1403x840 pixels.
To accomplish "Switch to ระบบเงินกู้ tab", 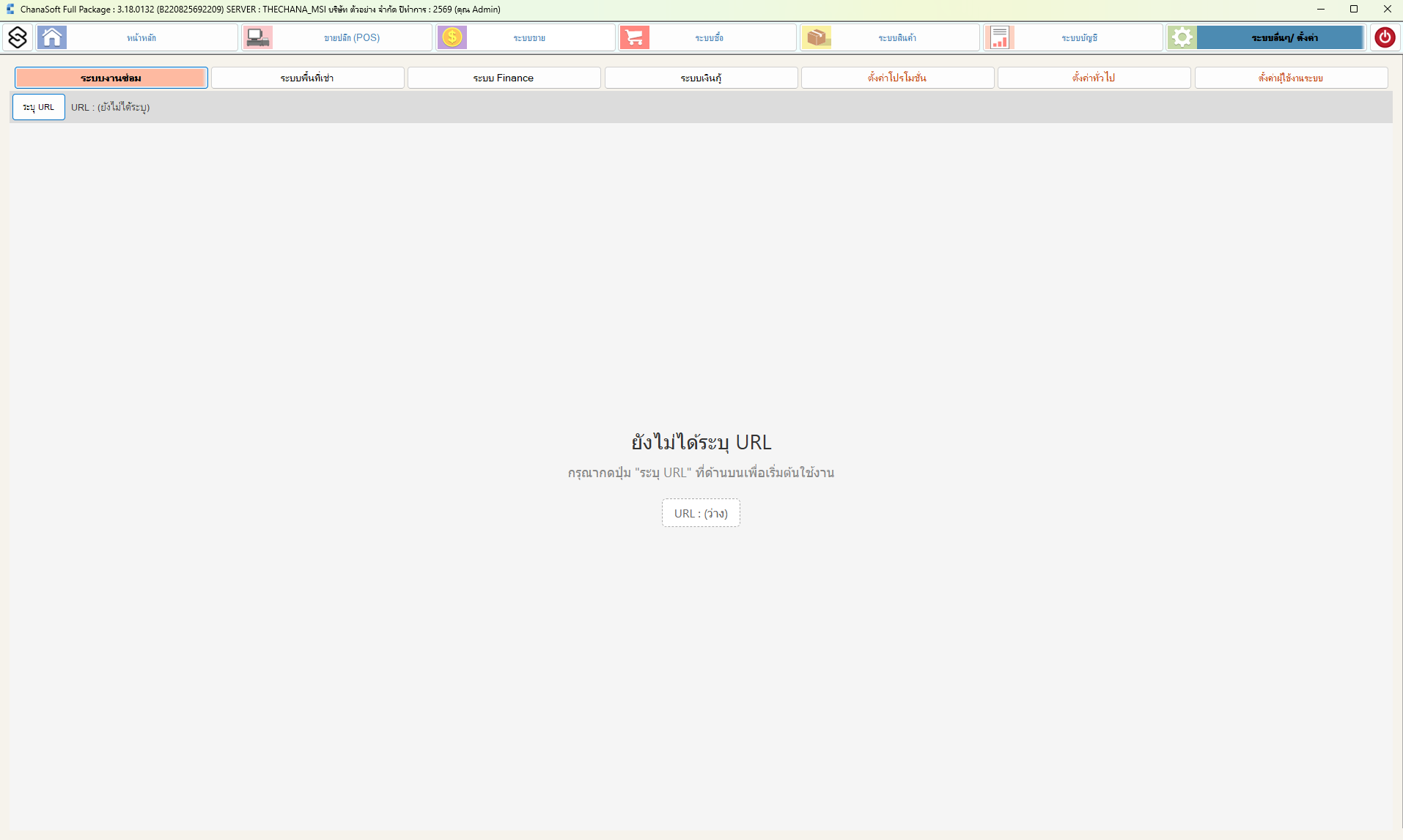I will 701,78.
